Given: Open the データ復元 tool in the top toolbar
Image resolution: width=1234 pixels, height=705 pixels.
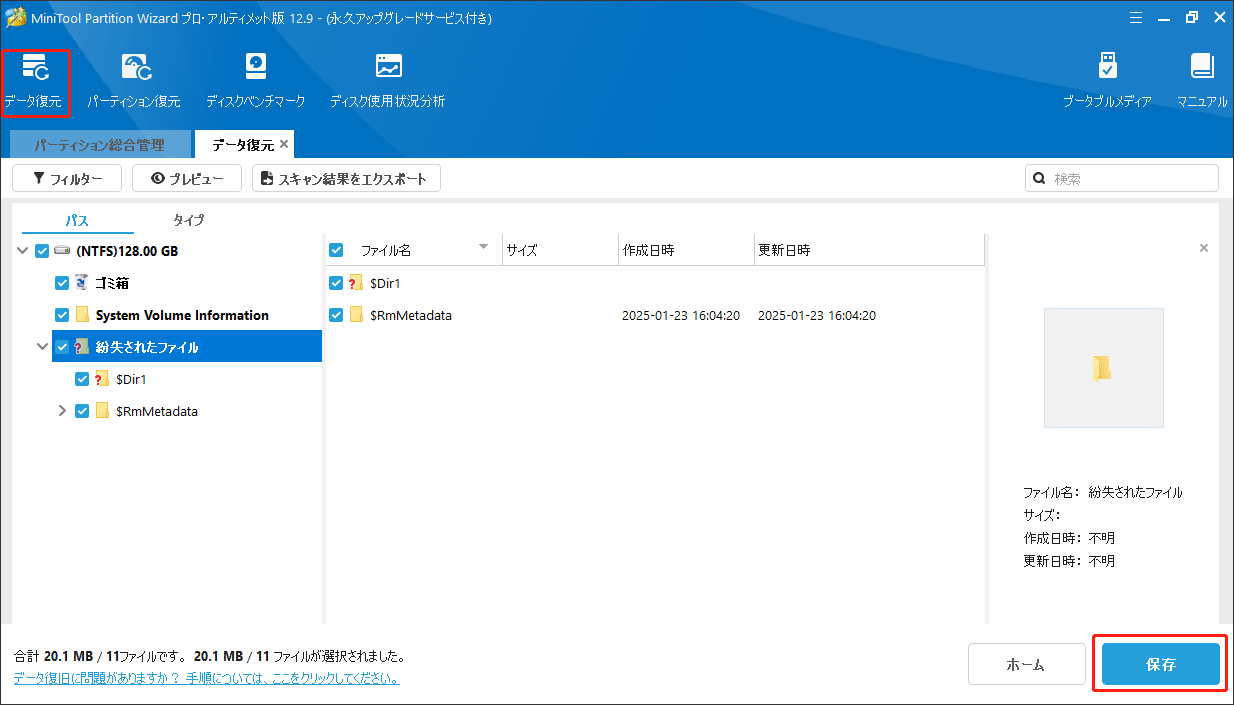Looking at the screenshot, I should pyautogui.click(x=35, y=82).
